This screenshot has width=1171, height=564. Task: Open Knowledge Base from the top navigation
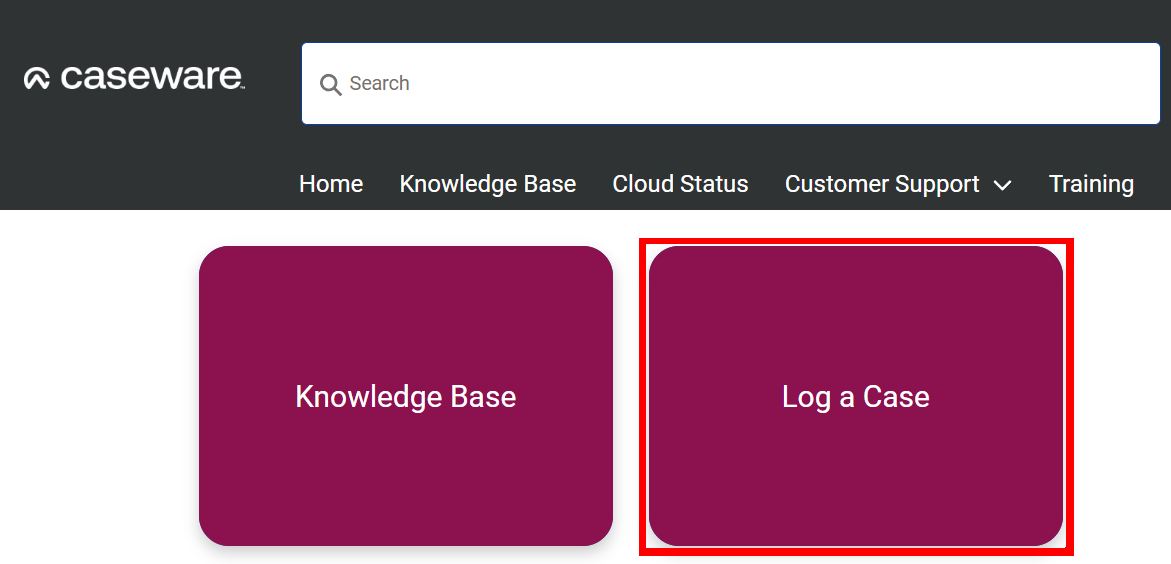coord(487,184)
